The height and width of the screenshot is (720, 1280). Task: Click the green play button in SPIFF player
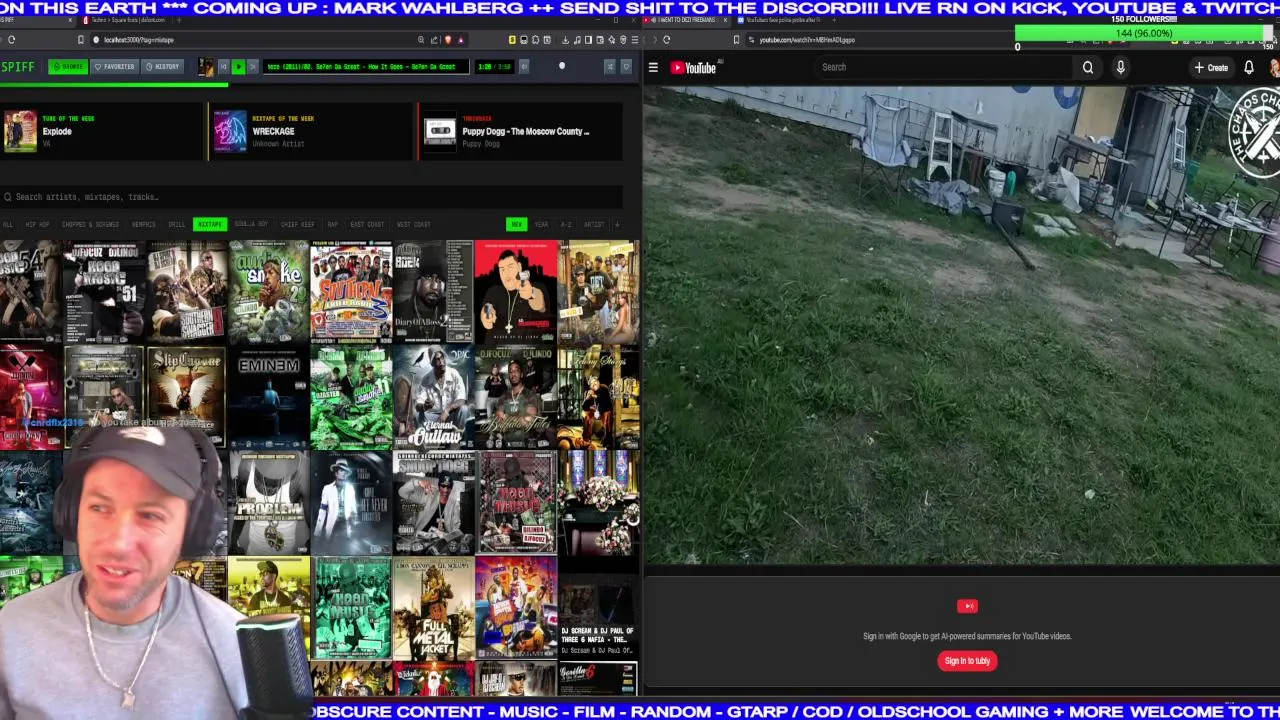click(238, 66)
